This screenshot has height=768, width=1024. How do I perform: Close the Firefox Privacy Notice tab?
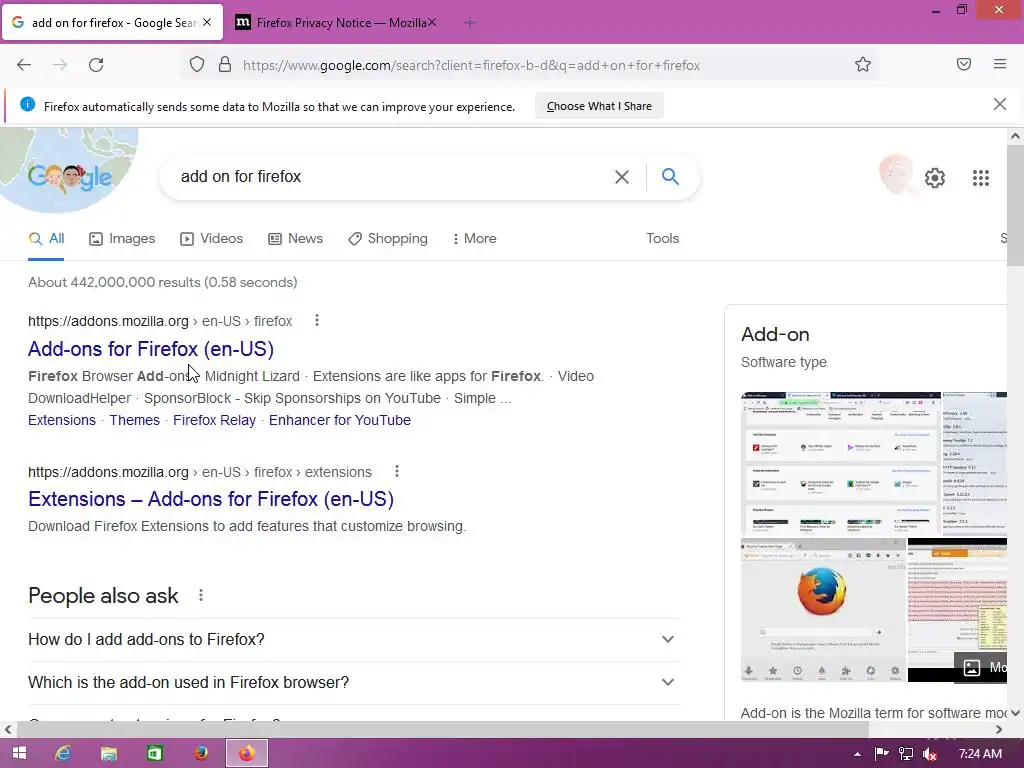tap(432, 23)
